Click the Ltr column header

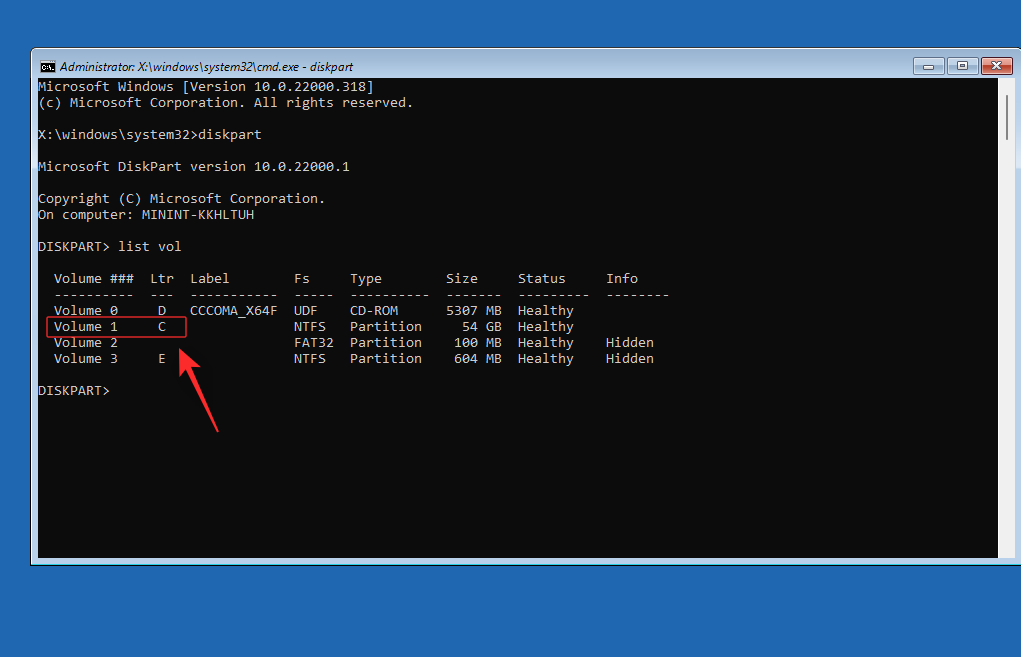(161, 278)
